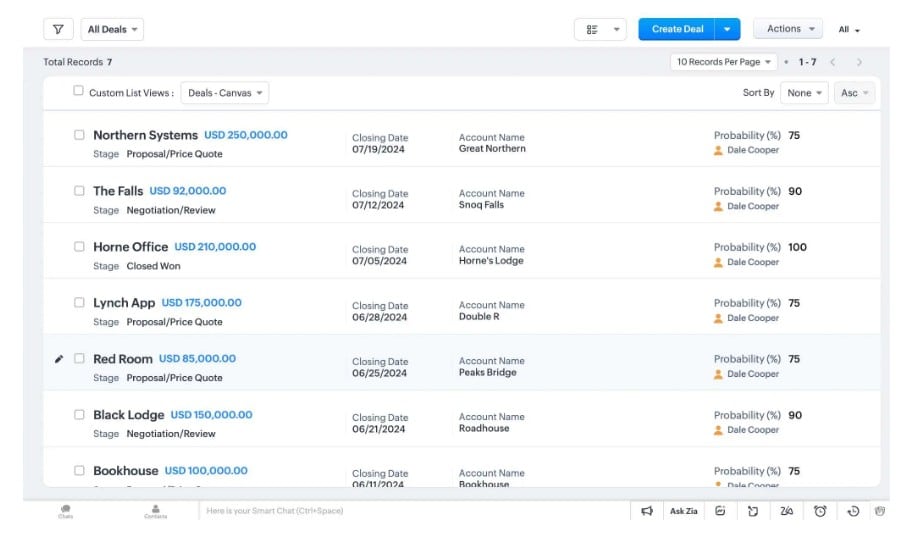
Task: Open the Deals - Canvas list view dropdown
Action: point(225,93)
